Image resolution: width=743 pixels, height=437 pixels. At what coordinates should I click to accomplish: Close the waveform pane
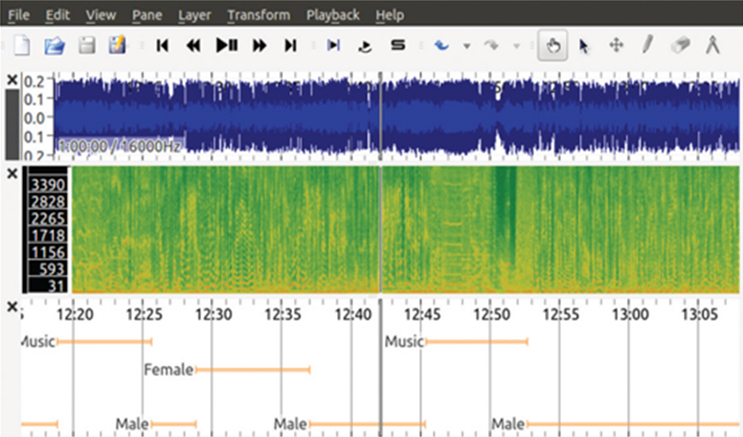(x=12, y=80)
